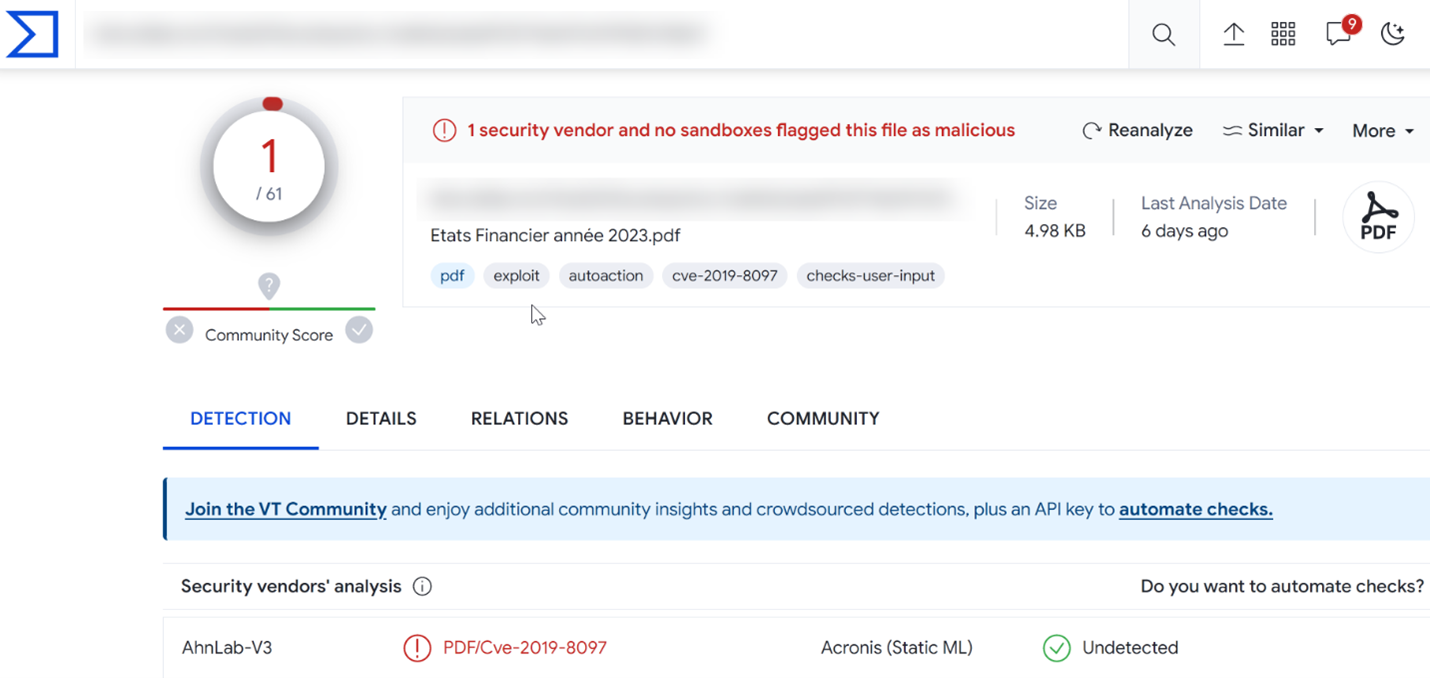Open the notifications chat icon

(x=1338, y=35)
